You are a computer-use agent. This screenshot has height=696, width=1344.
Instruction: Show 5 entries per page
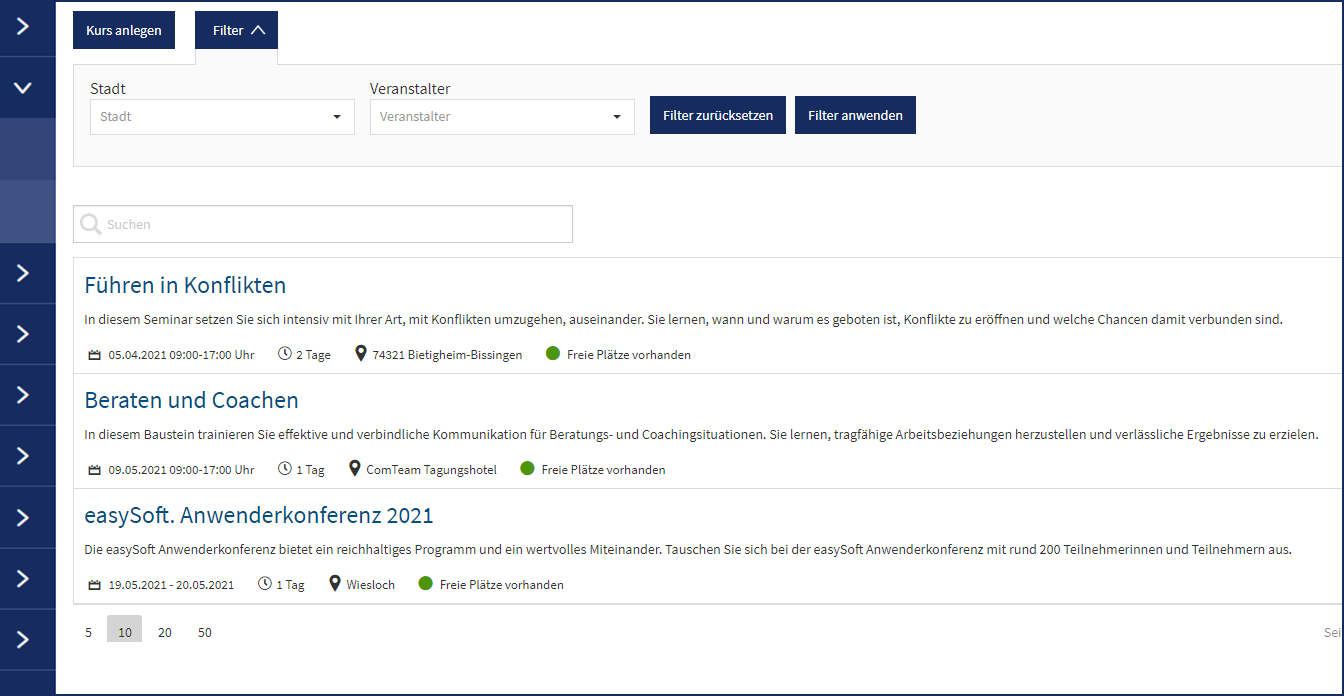pyautogui.click(x=88, y=632)
